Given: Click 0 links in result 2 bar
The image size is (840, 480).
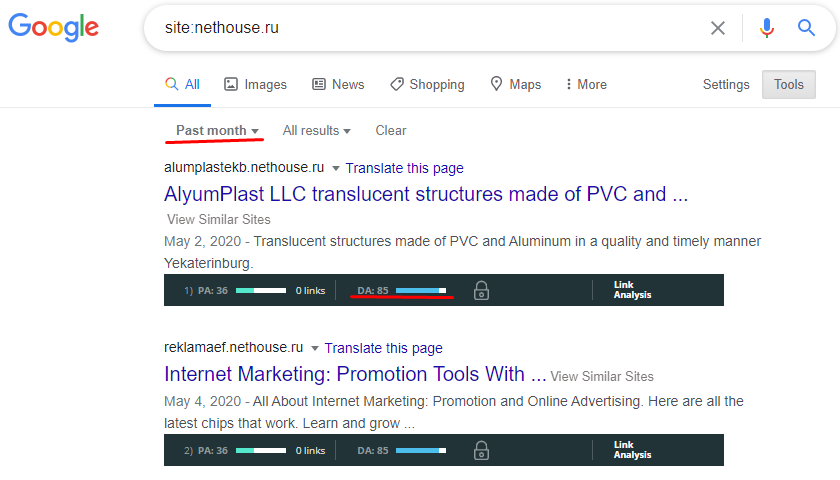Looking at the screenshot, I should pos(310,451).
